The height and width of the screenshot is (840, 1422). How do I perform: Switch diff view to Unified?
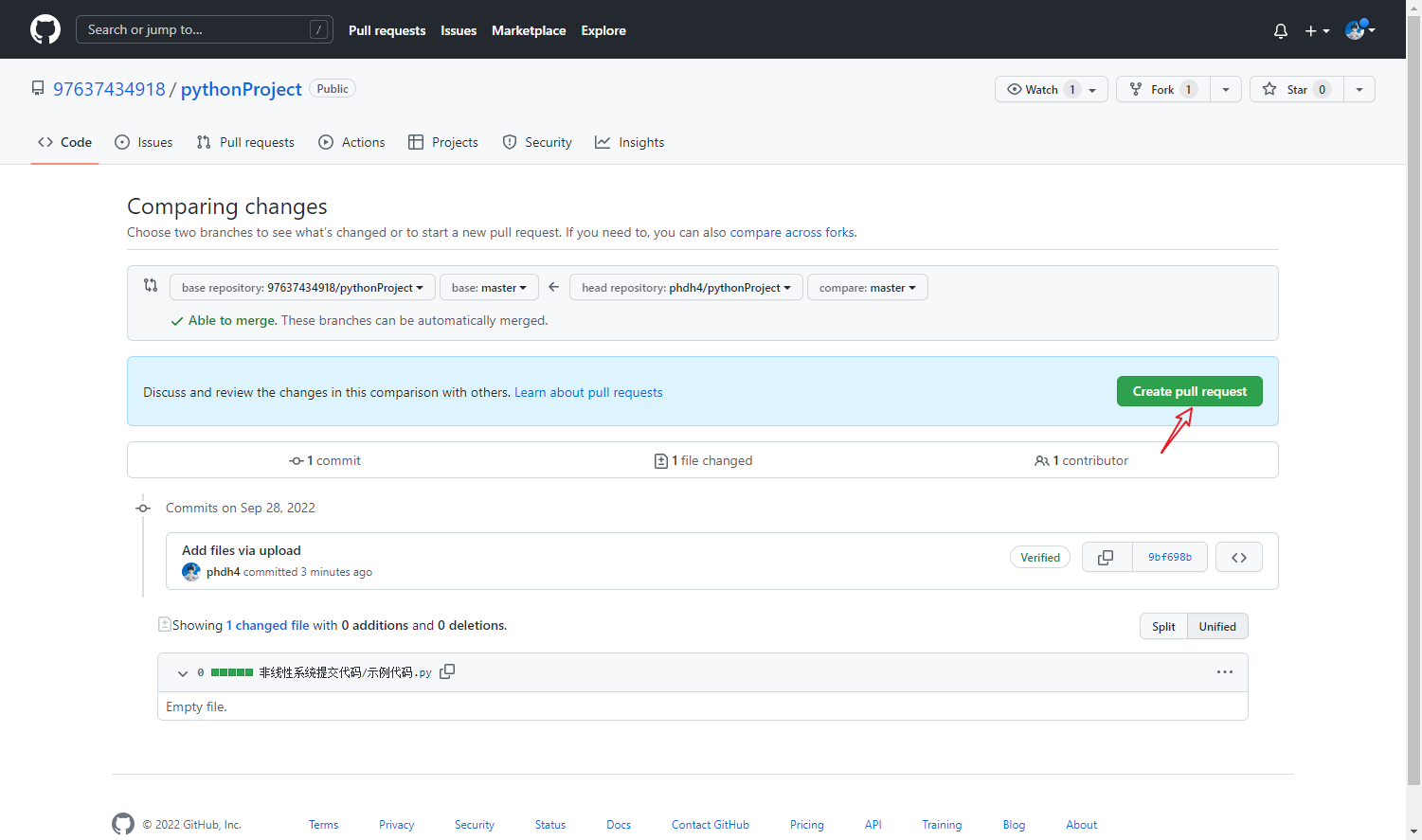tap(1217, 626)
